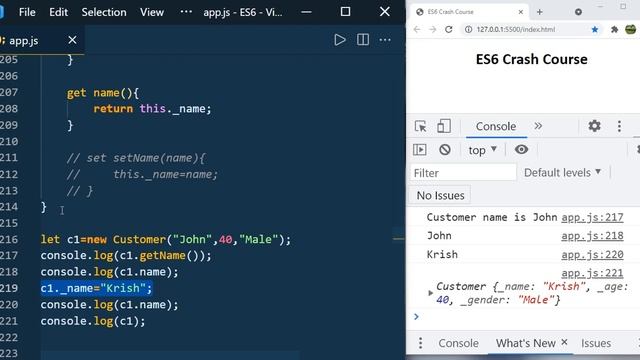
Task: Switch to drawer Console tab
Action: click(458, 343)
